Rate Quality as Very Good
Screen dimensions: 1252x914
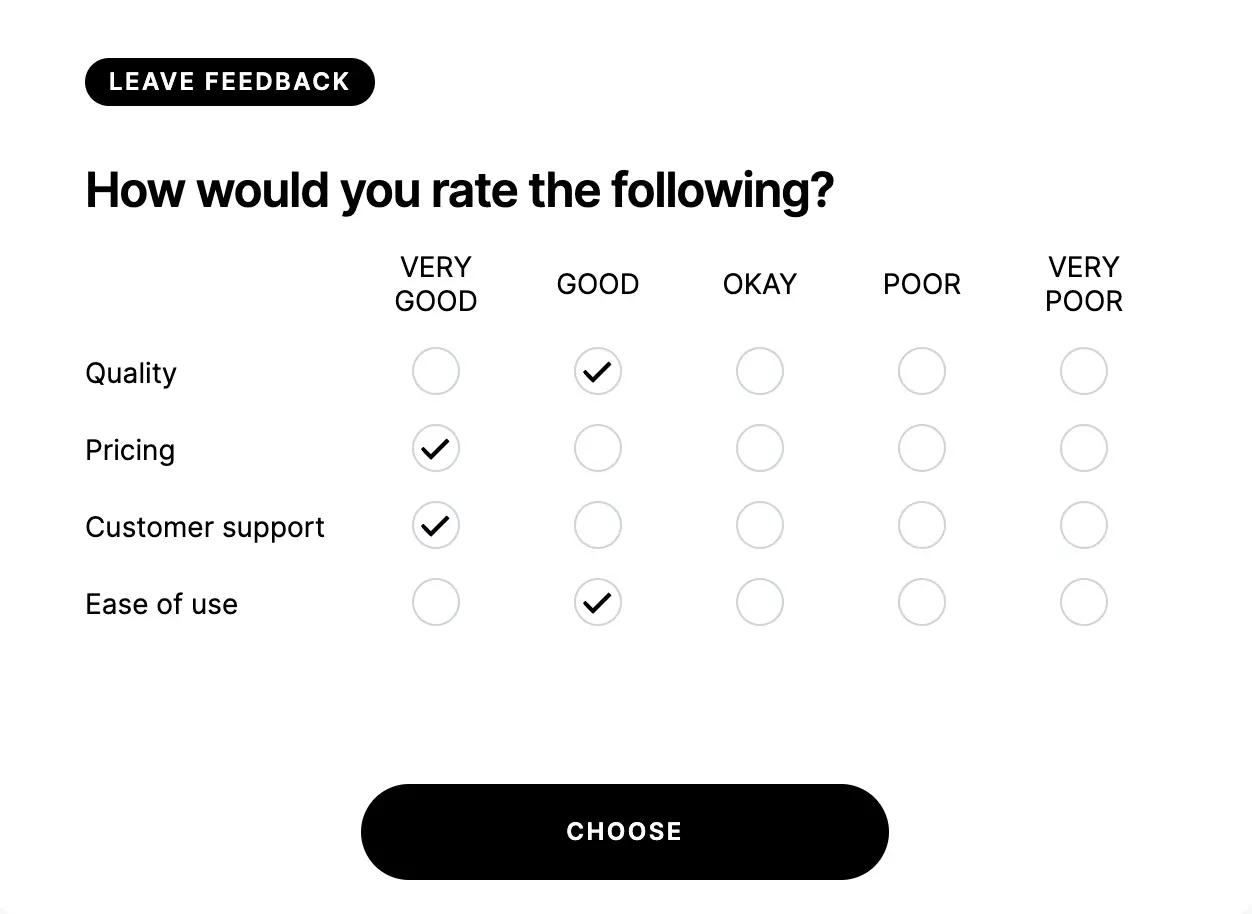436,371
